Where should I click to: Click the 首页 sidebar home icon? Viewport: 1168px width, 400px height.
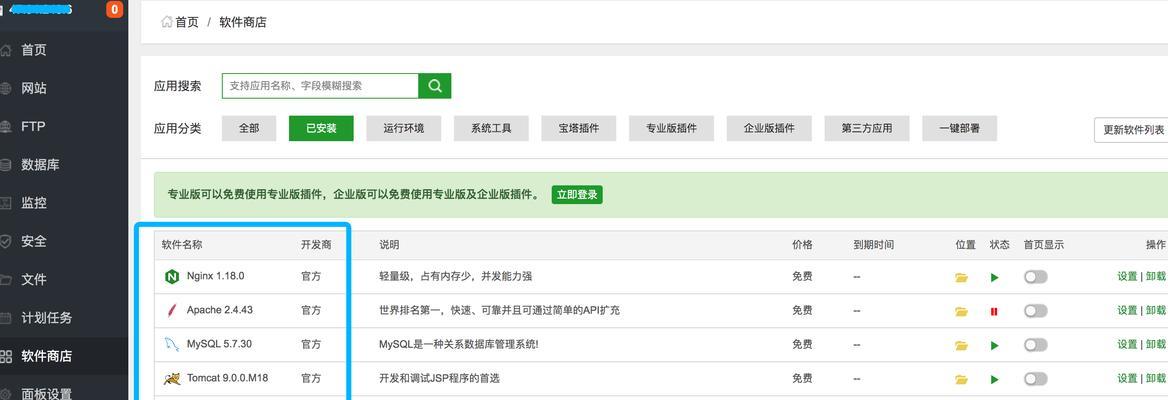pyautogui.click(x=6, y=50)
